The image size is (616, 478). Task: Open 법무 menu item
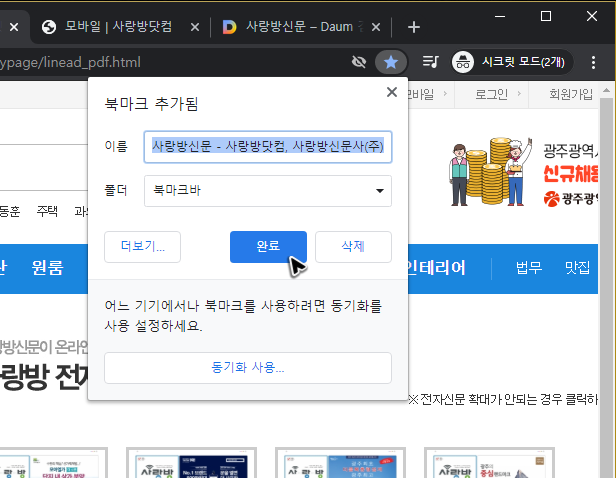(529, 268)
